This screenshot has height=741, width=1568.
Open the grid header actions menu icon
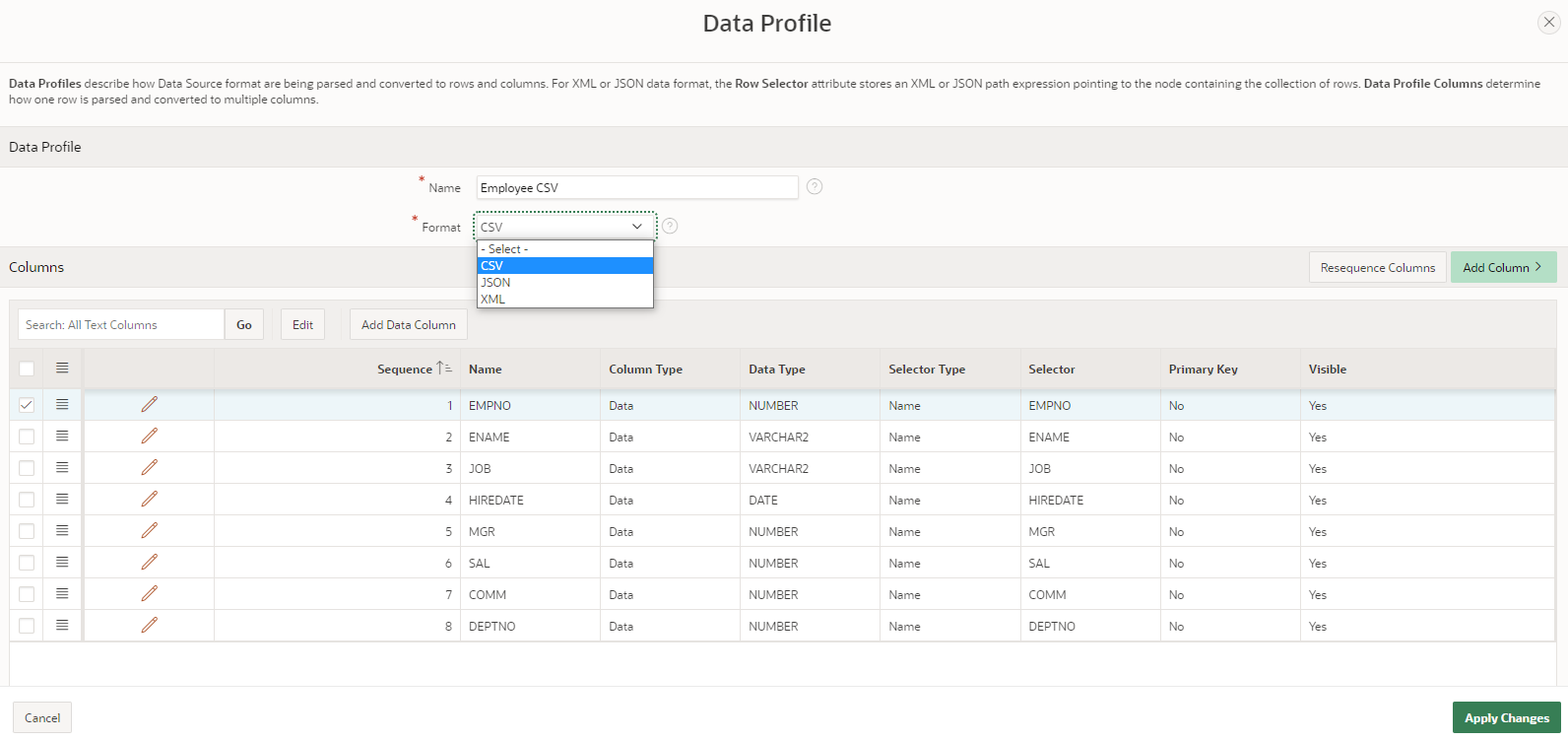coord(62,369)
